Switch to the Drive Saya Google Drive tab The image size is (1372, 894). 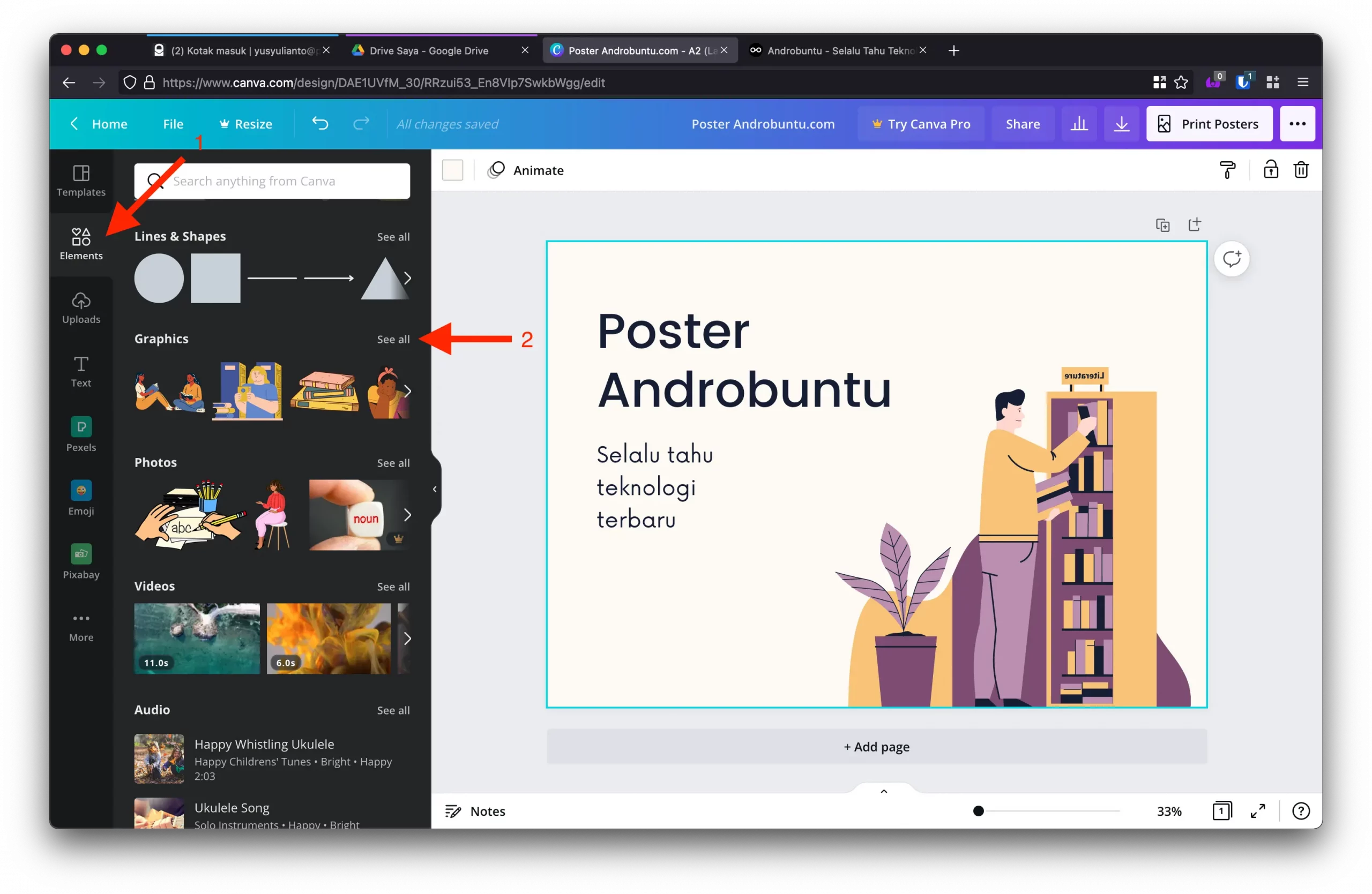pos(429,51)
